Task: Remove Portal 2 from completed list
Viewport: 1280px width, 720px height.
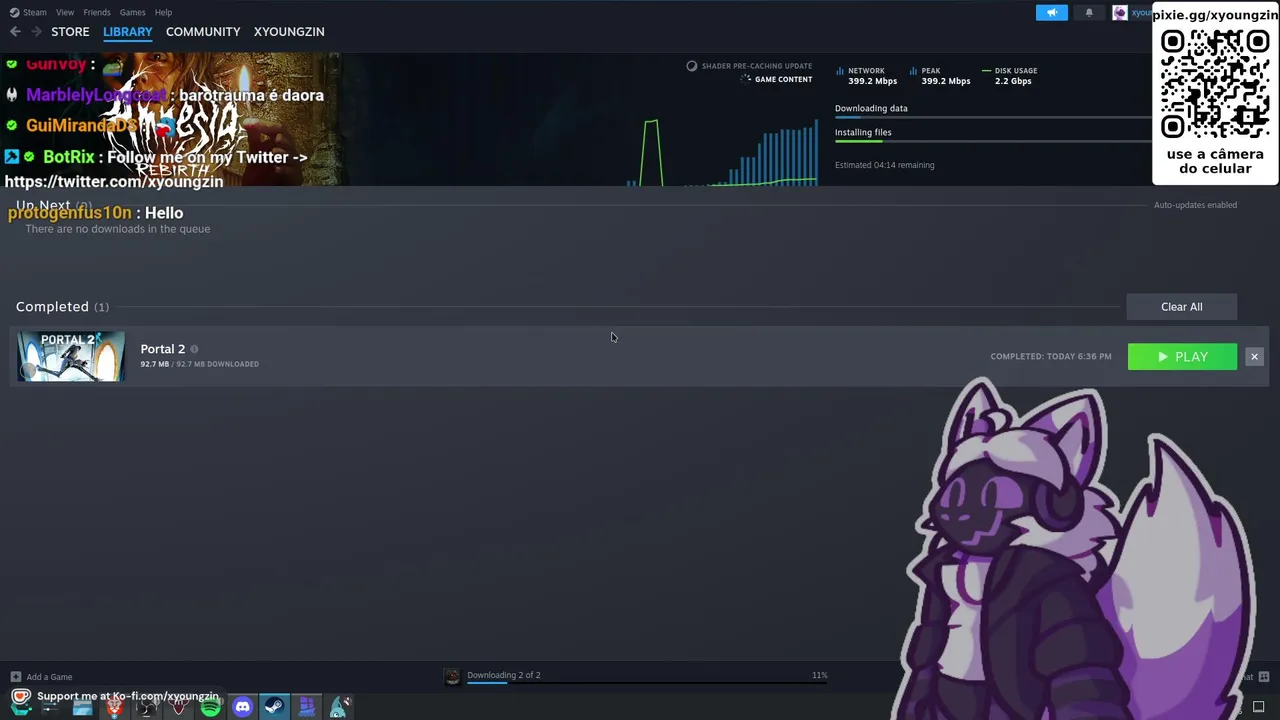Action: (x=1254, y=357)
